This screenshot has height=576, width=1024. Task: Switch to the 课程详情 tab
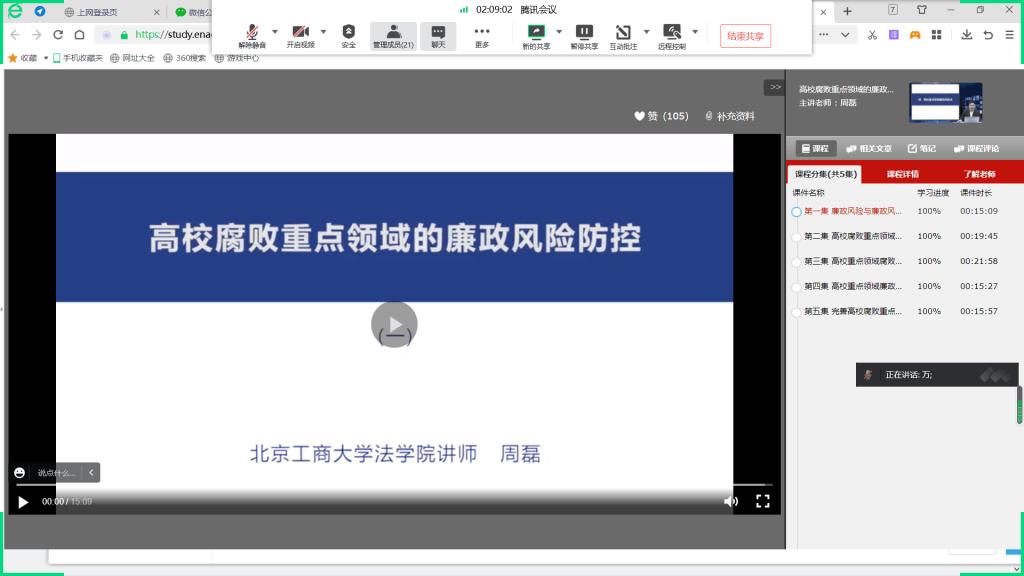click(x=902, y=174)
